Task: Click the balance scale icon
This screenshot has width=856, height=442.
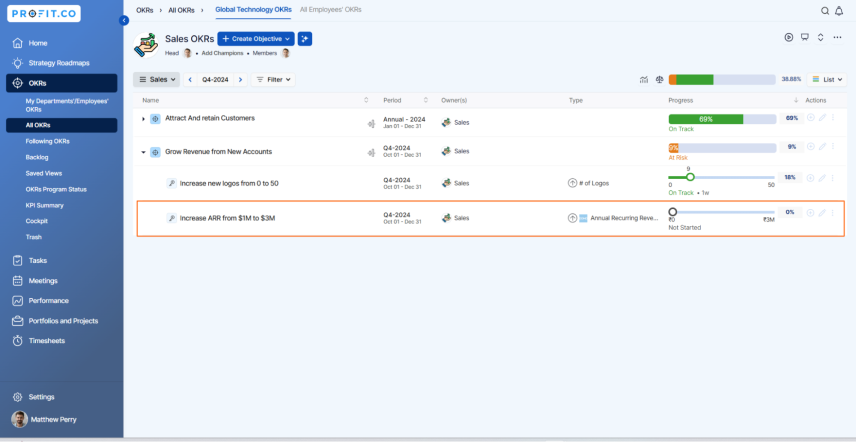Action: click(659, 80)
